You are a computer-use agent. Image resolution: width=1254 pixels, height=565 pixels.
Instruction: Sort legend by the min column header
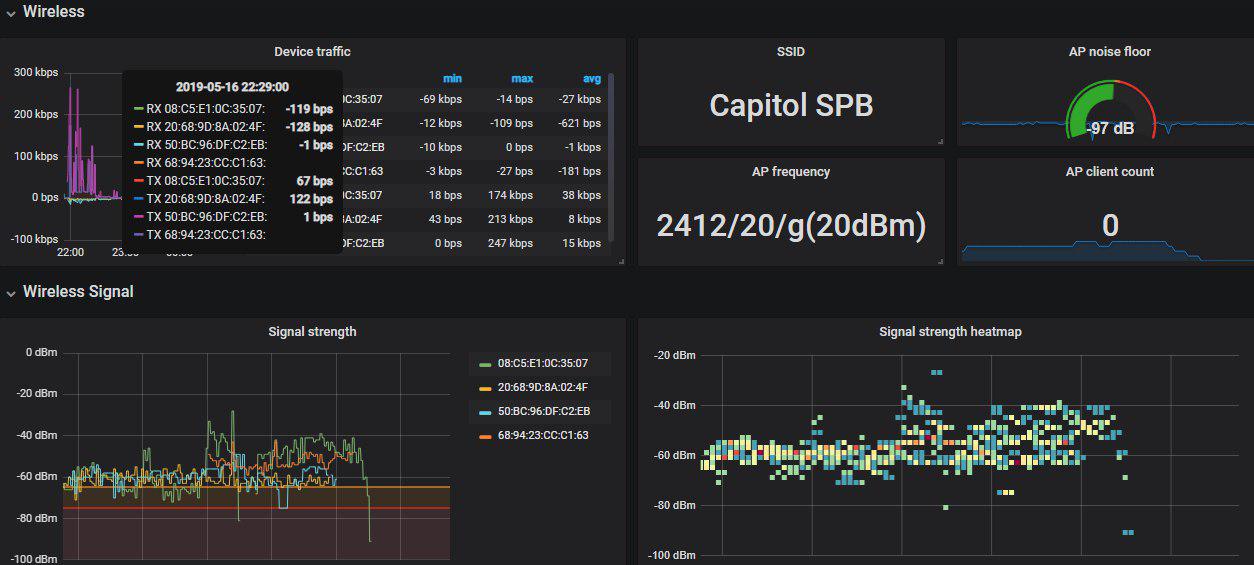452,79
